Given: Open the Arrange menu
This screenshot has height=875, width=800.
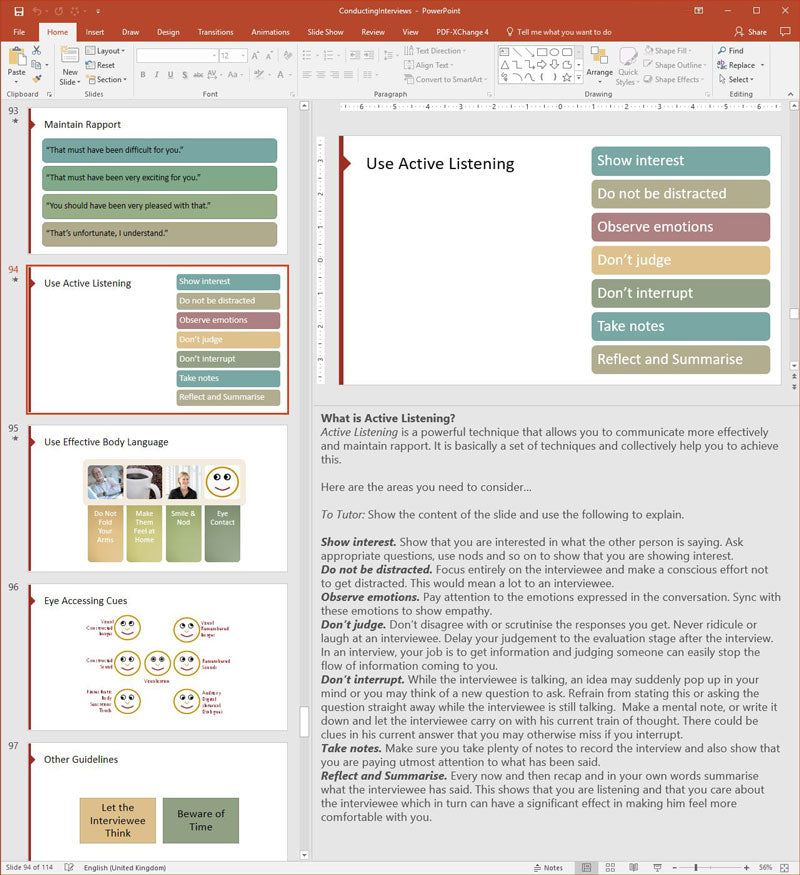Looking at the screenshot, I should pos(599,64).
